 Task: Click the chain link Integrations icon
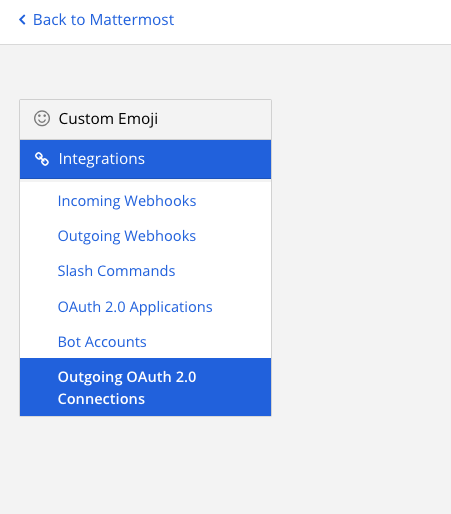pyautogui.click(x=42, y=159)
